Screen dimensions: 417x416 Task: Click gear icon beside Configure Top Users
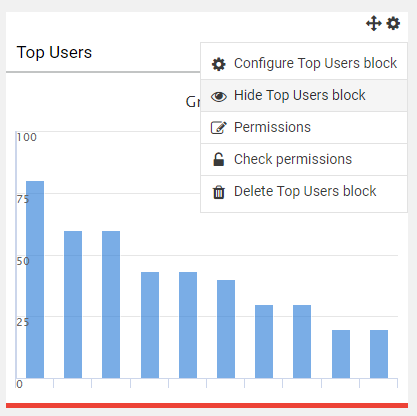pyautogui.click(x=219, y=64)
